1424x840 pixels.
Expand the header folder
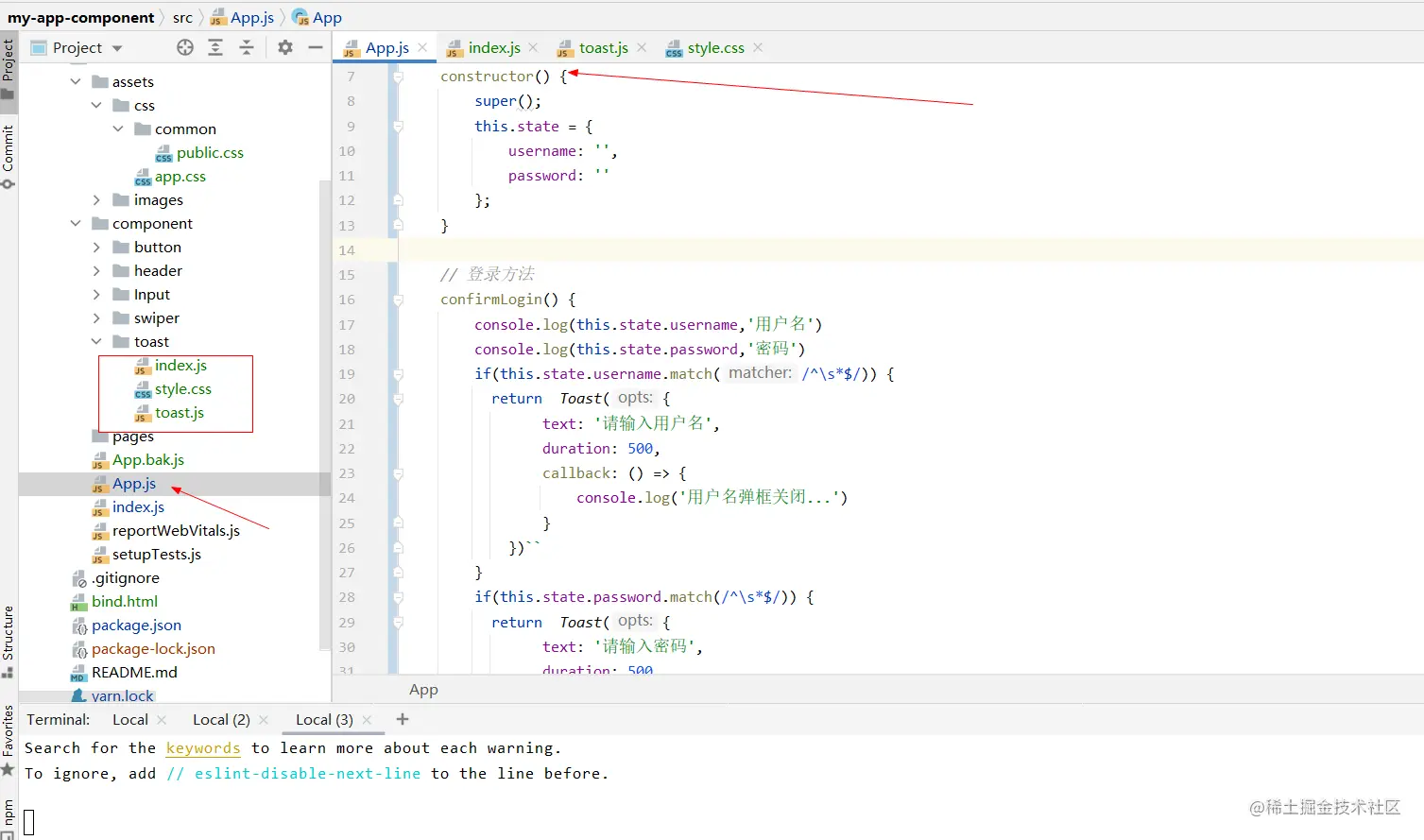coord(96,270)
